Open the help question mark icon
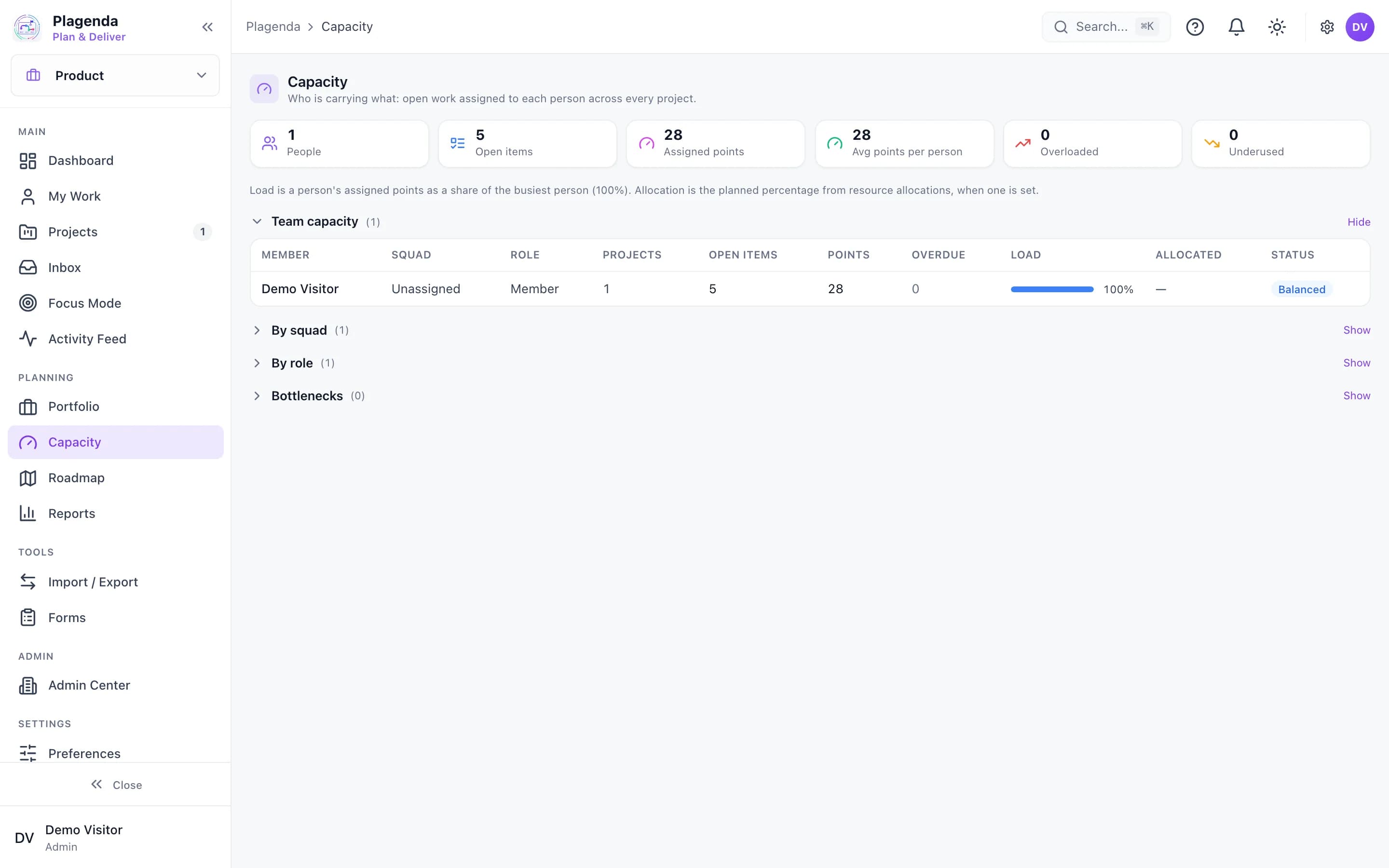1389x868 pixels. coord(1195,27)
